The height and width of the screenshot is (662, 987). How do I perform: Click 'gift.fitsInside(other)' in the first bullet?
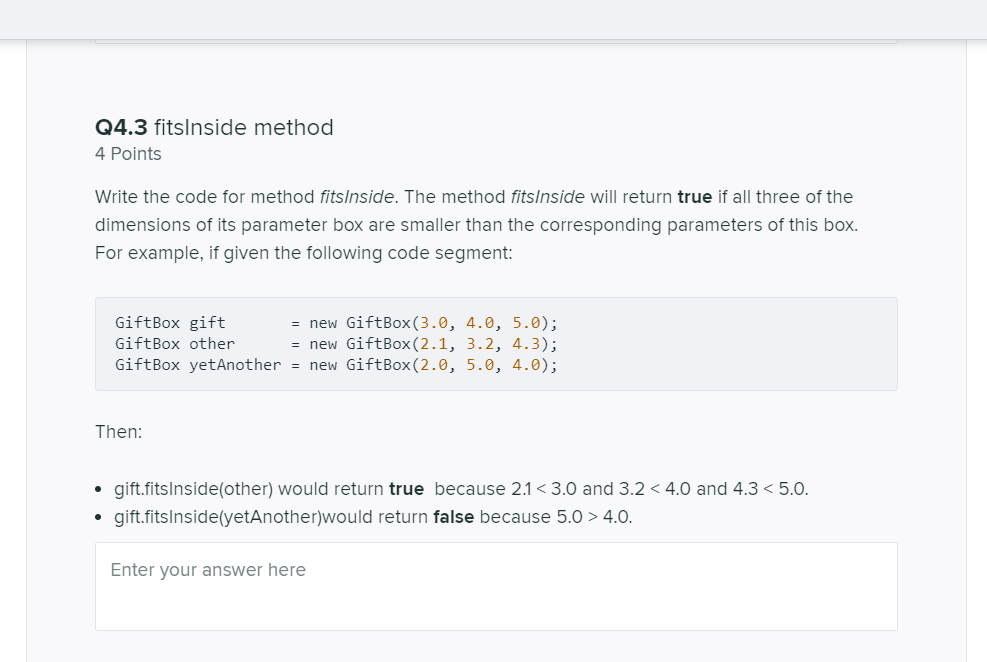click(193, 489)
